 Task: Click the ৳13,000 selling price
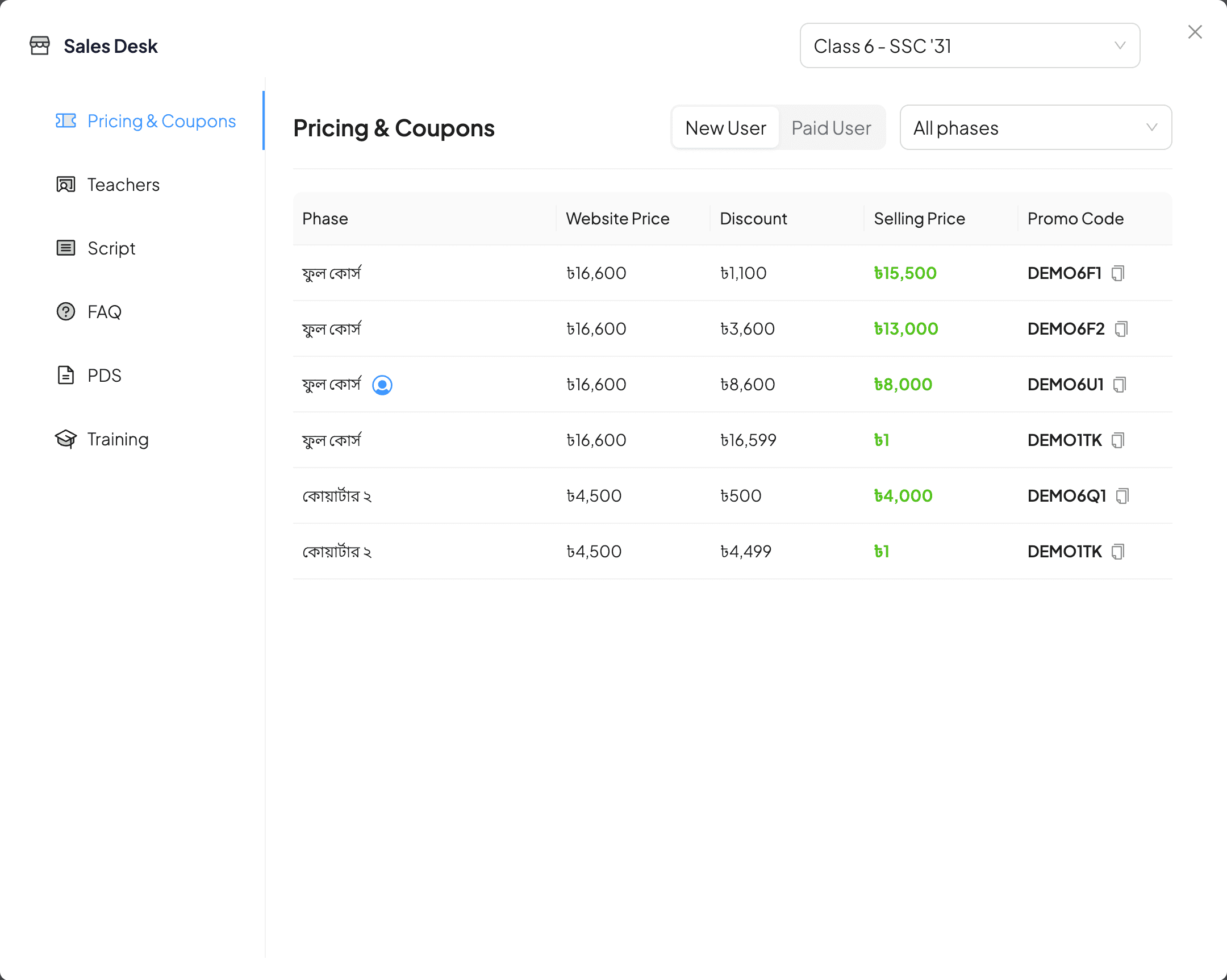coord(906,329)
